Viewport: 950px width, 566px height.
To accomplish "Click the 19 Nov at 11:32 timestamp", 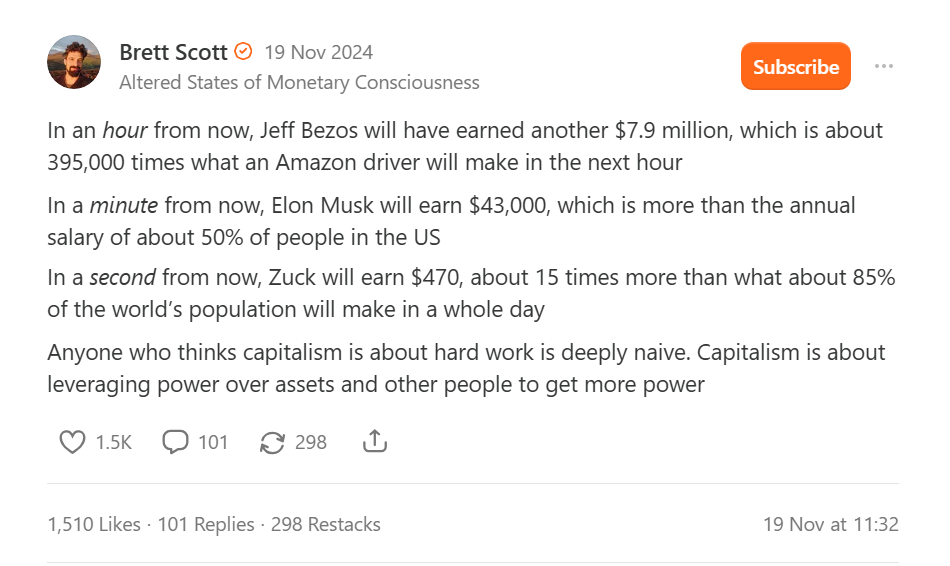I will point(830,524).
